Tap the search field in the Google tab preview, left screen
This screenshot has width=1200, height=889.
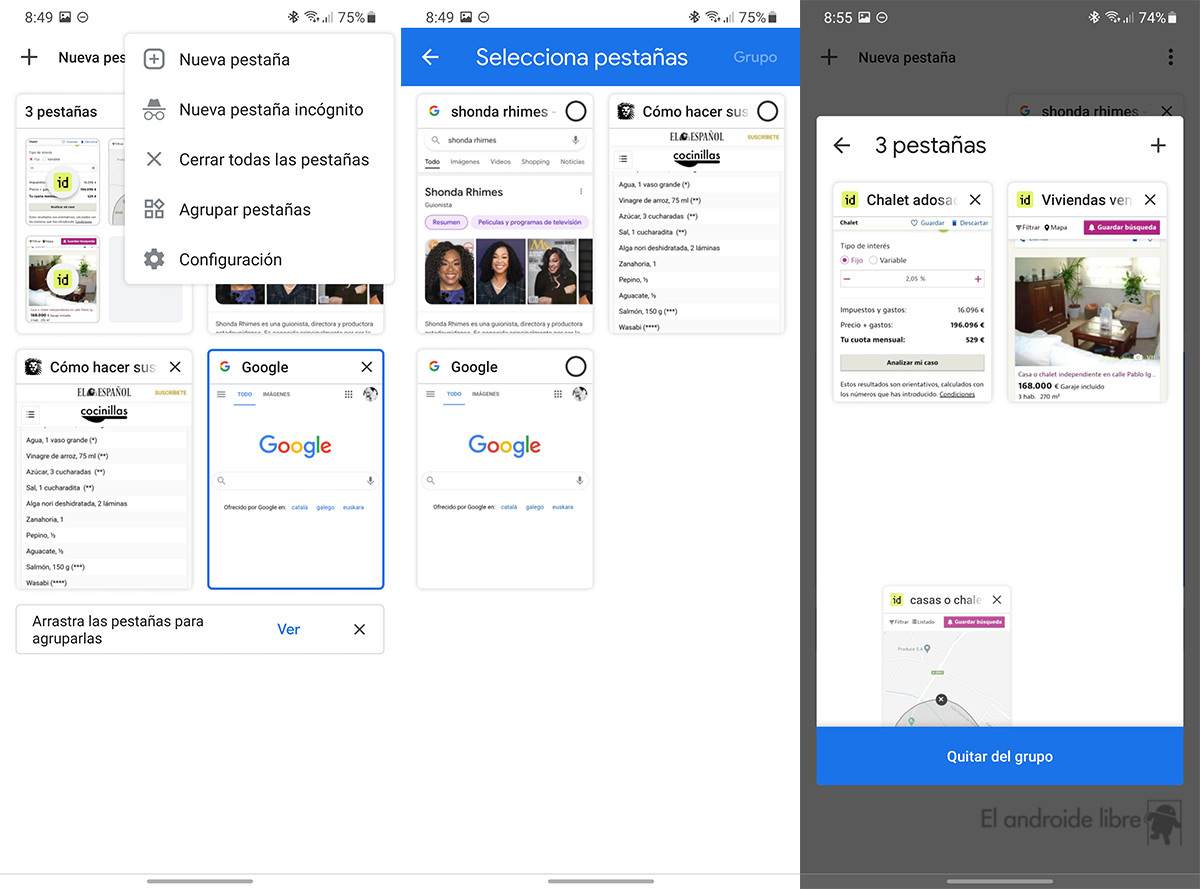[x=295, y=481]
